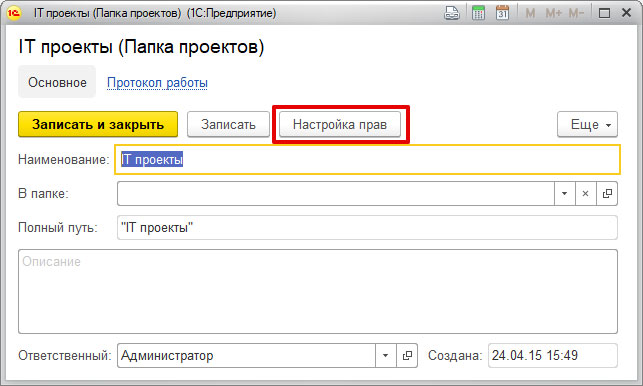Open Настройка прав button
This screenshot has height=386, width=643.
(x=340, y=124)
